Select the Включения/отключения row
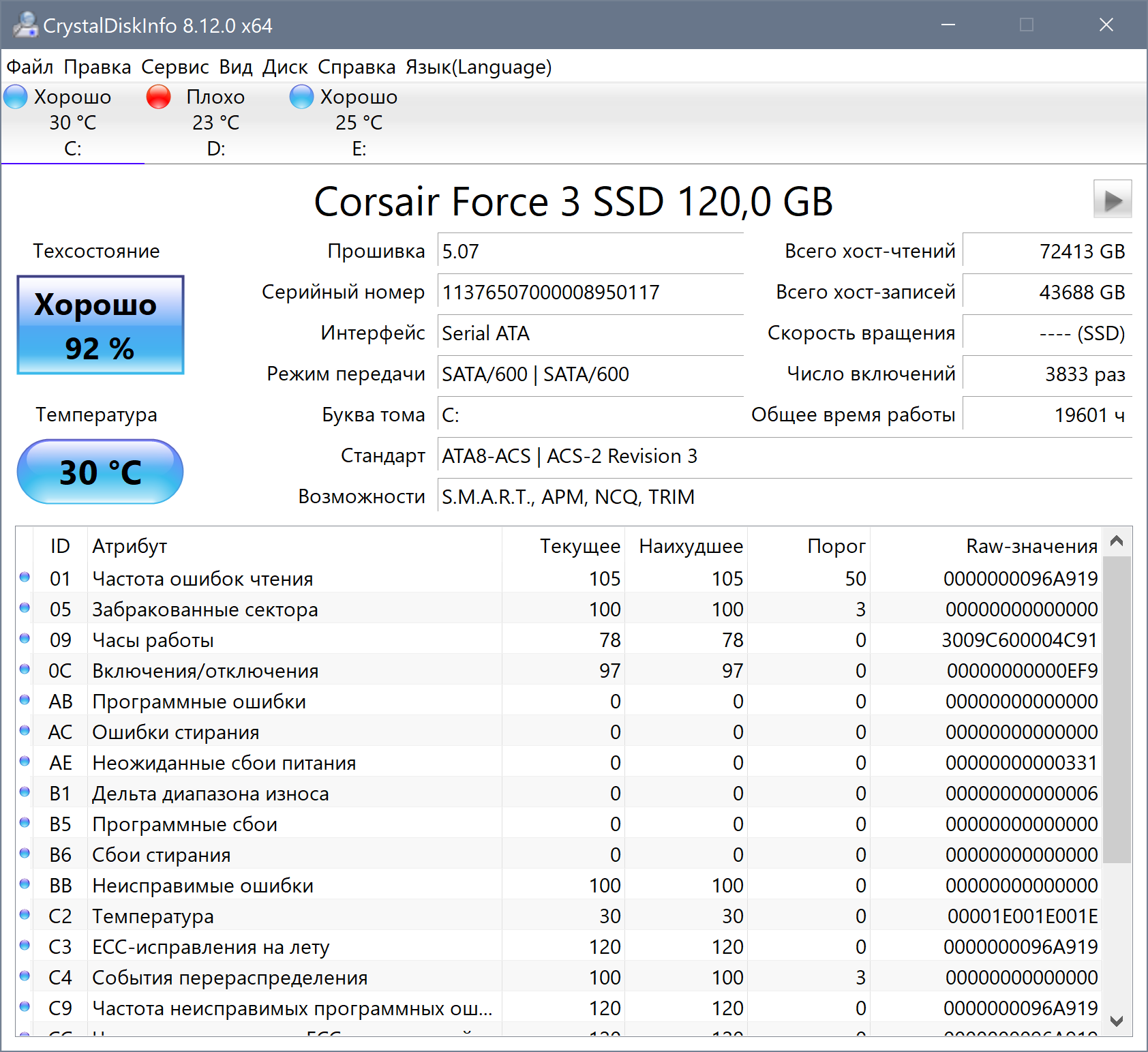 (559, 670)
